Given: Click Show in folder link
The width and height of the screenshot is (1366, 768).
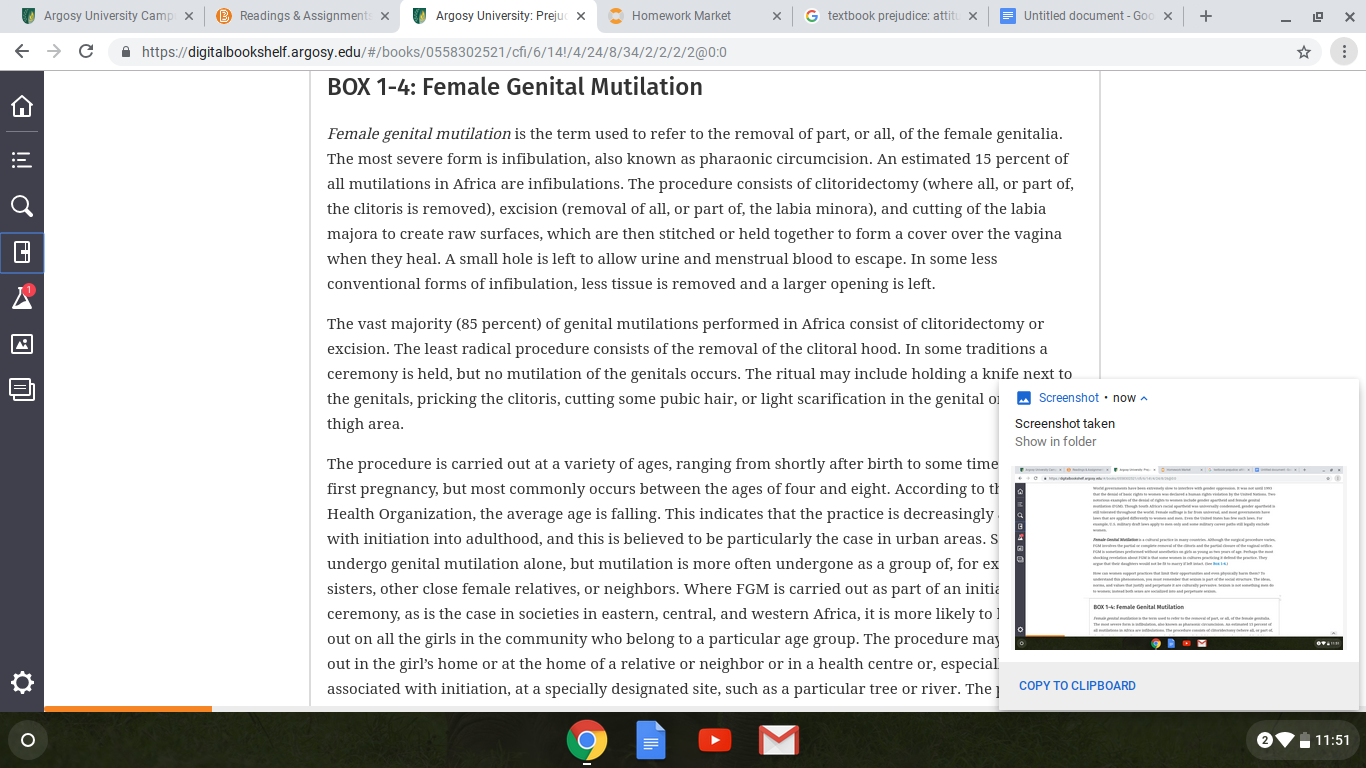Looking at the screenshot, I should pos(1055,442).
